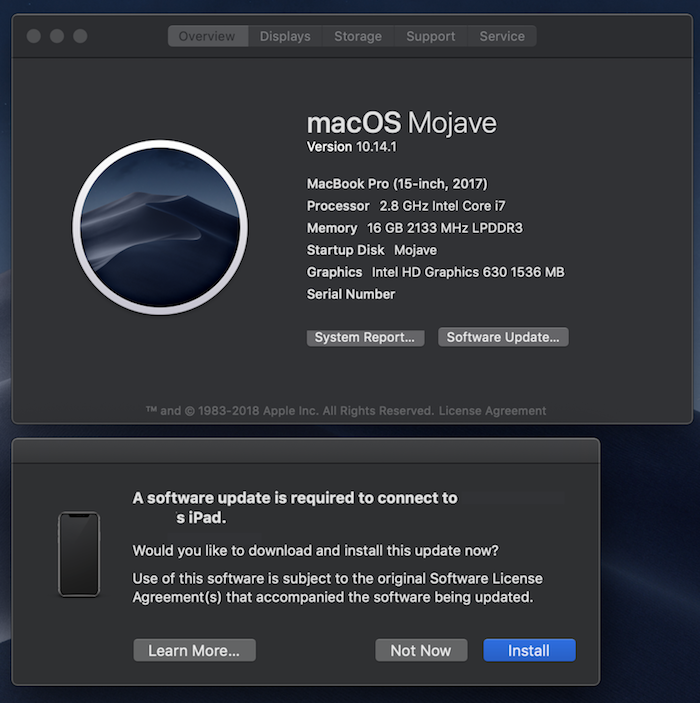
Task: Dismiss the update with Not Now
Action: click(421, 650)
